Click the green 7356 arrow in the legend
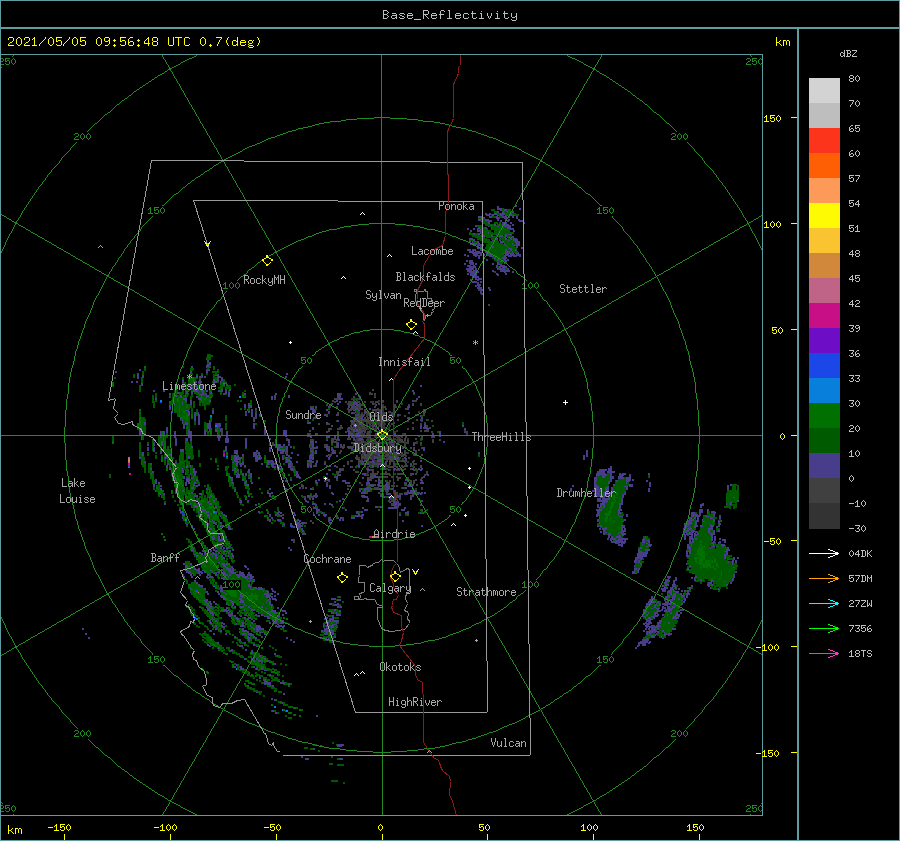Screen dimensions: 900x841 (x=824, y=629)
